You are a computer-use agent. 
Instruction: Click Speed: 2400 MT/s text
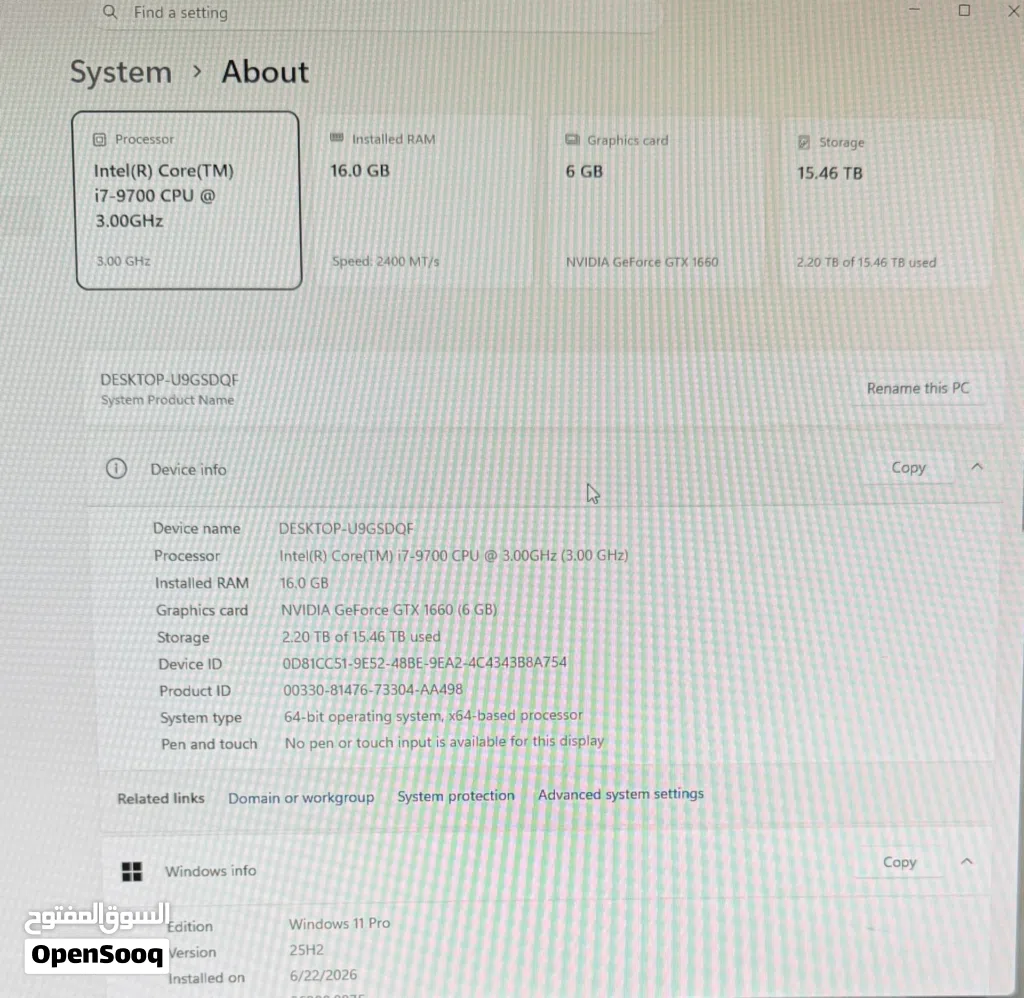(x=385, y=261)
